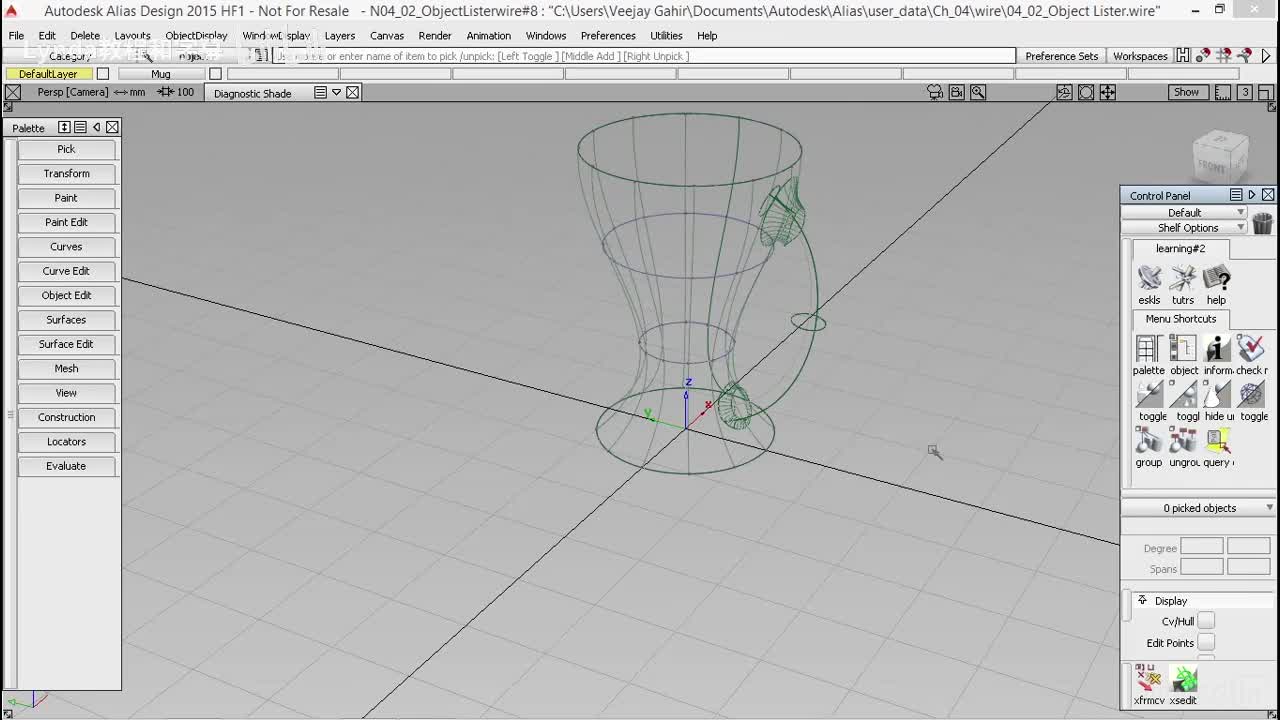
Task: Click the tumble view icon
Action: point(1064,92)
